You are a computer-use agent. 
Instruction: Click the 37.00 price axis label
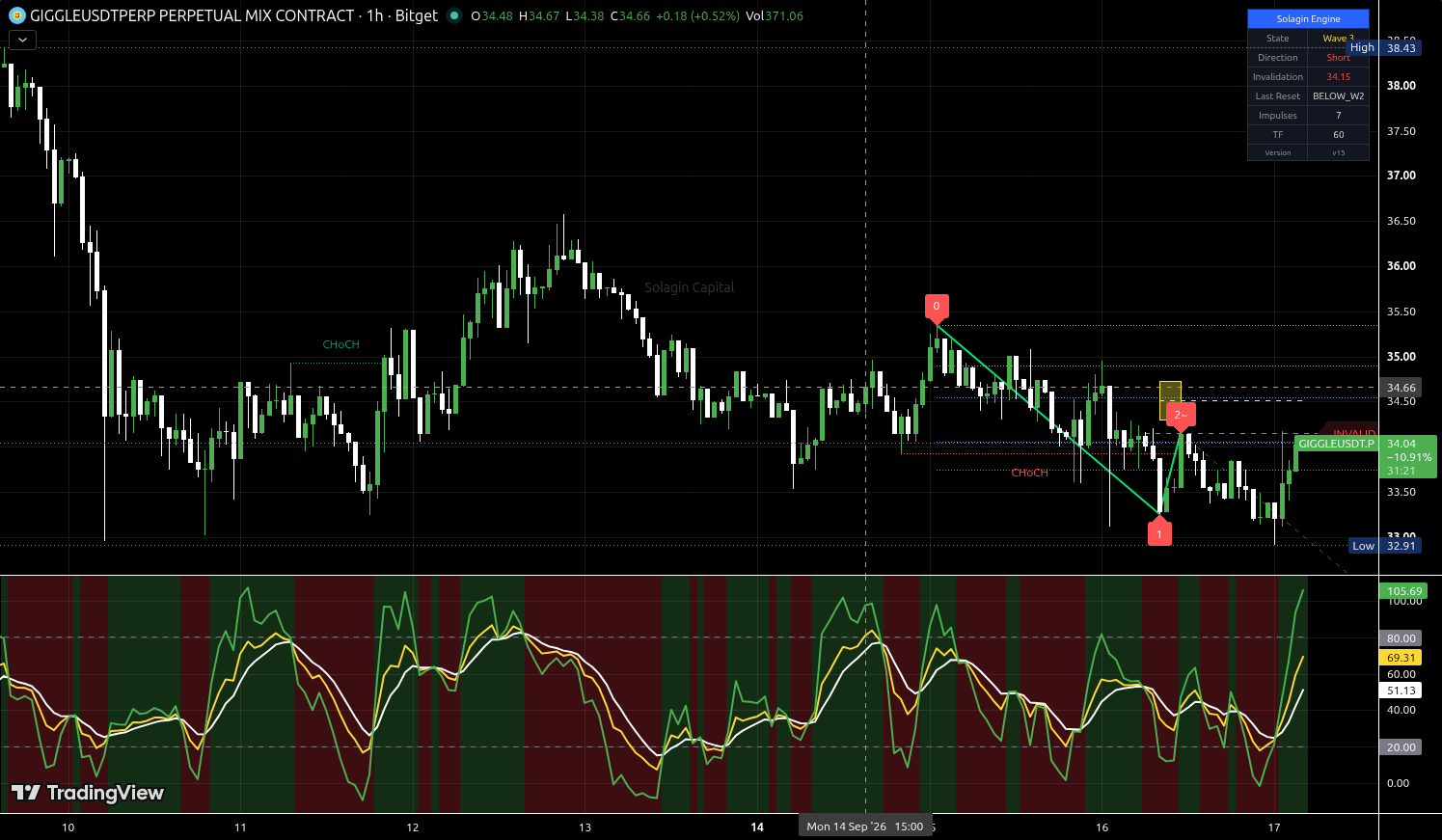coord(1401,176)
